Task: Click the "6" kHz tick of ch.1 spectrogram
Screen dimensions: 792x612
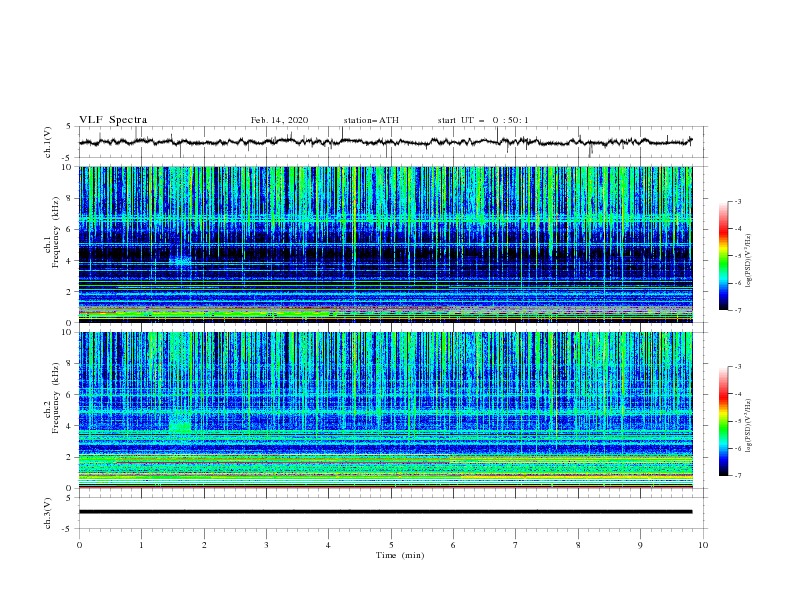Action: pyautogui.click(x=70, y=229)
